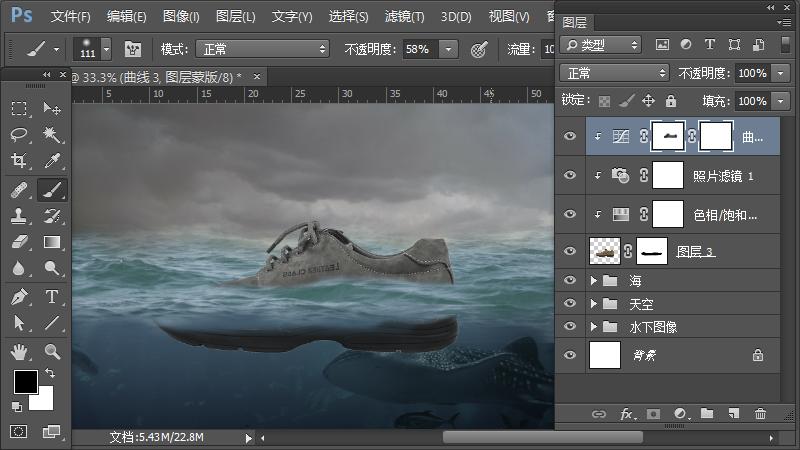Image resolution: width=800 pixels, height=450 pixels.
Task: Select the Clone Stamp tool
Action: coord(19,216)
